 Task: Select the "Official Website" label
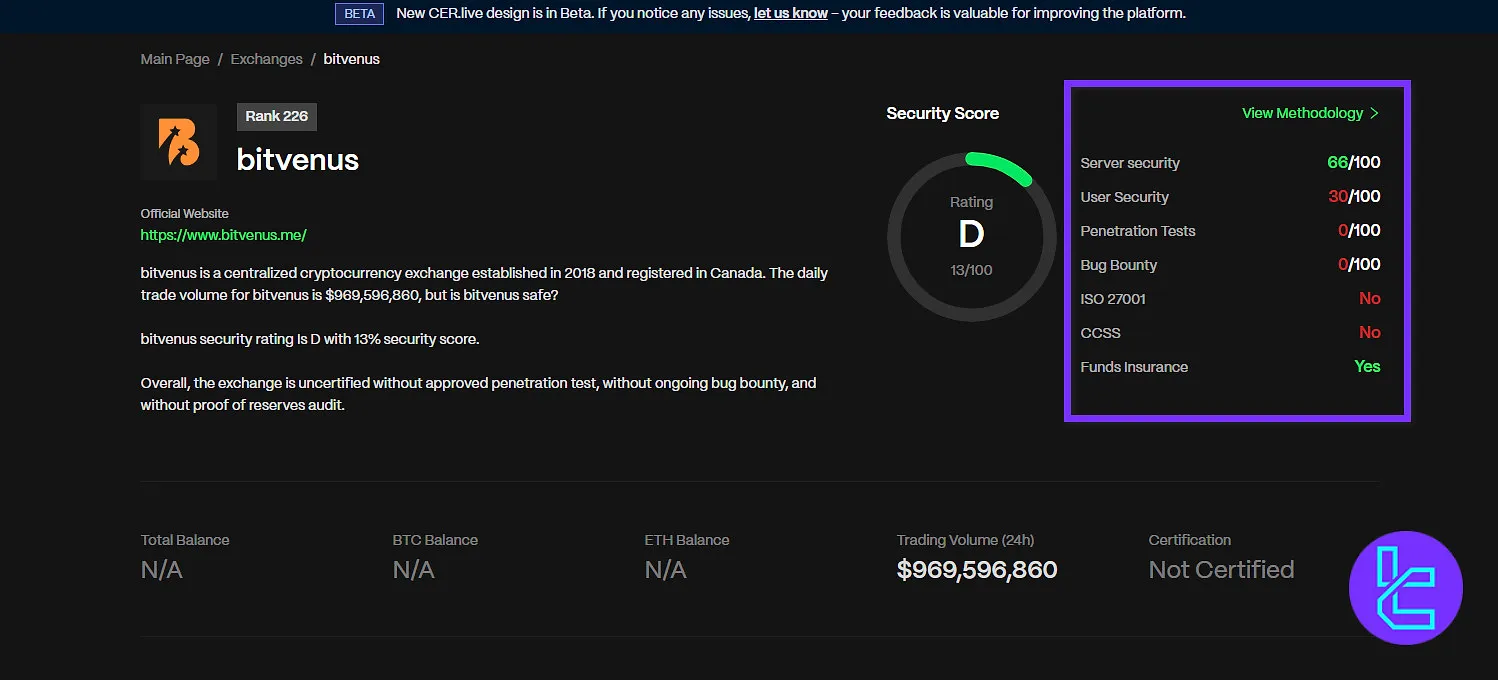[x=185, y=213]
